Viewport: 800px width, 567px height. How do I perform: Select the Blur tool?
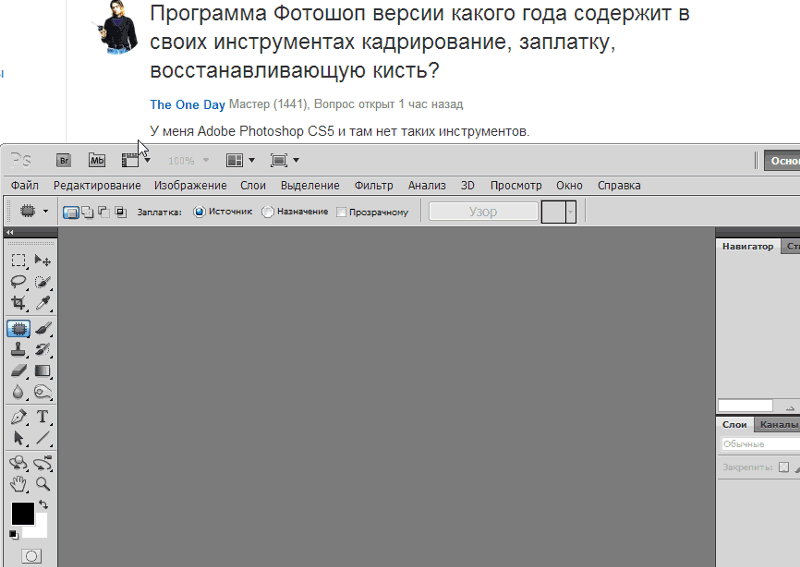point(18,392)
